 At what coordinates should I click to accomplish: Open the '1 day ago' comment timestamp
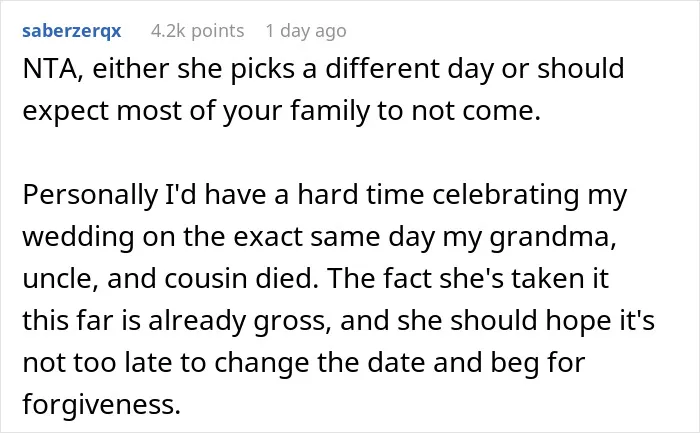[x=306, y=31]
